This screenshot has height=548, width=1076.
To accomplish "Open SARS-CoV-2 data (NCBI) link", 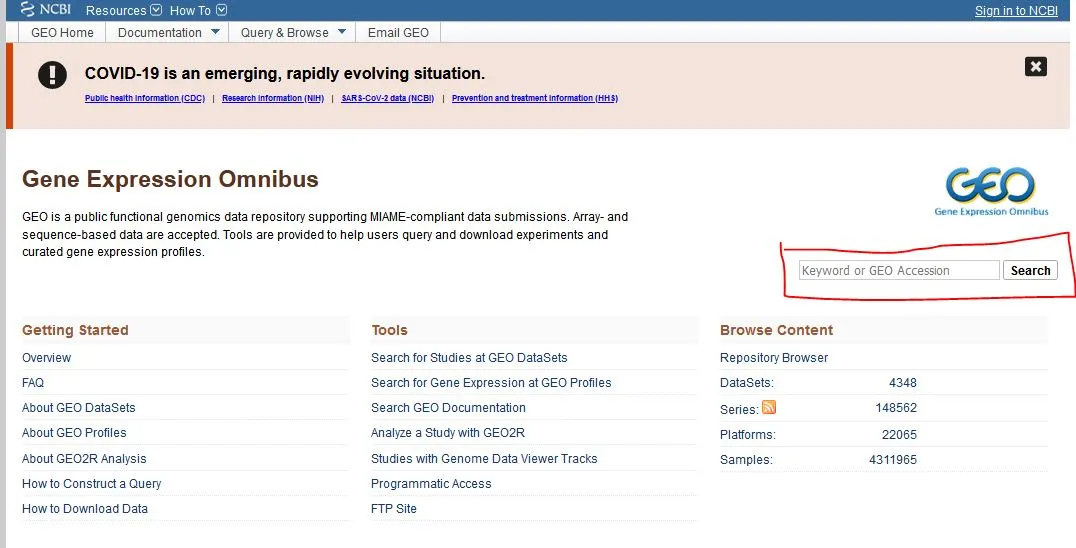I will pos(386,98).
